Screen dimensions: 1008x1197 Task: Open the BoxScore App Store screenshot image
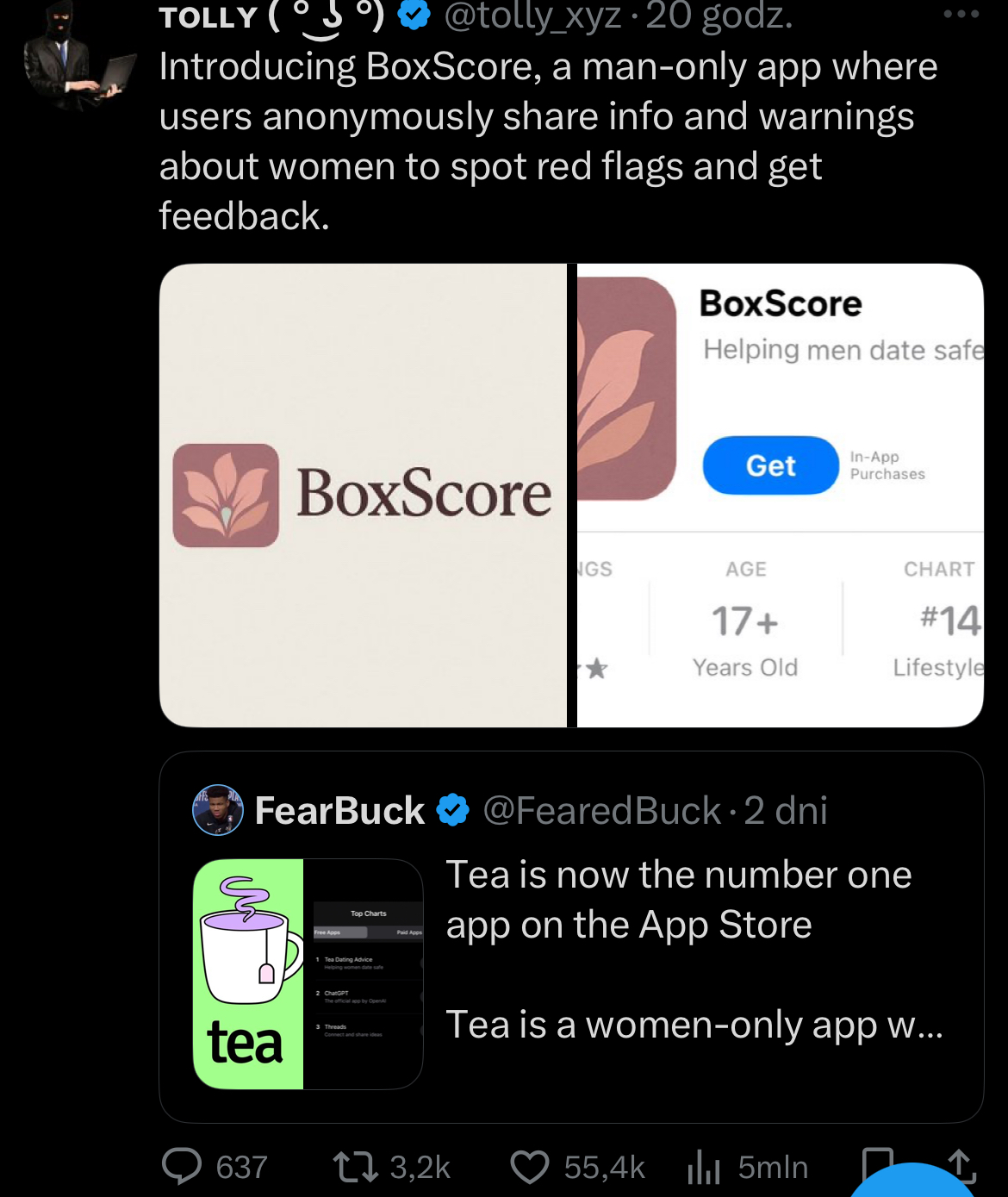pos(781,496)
